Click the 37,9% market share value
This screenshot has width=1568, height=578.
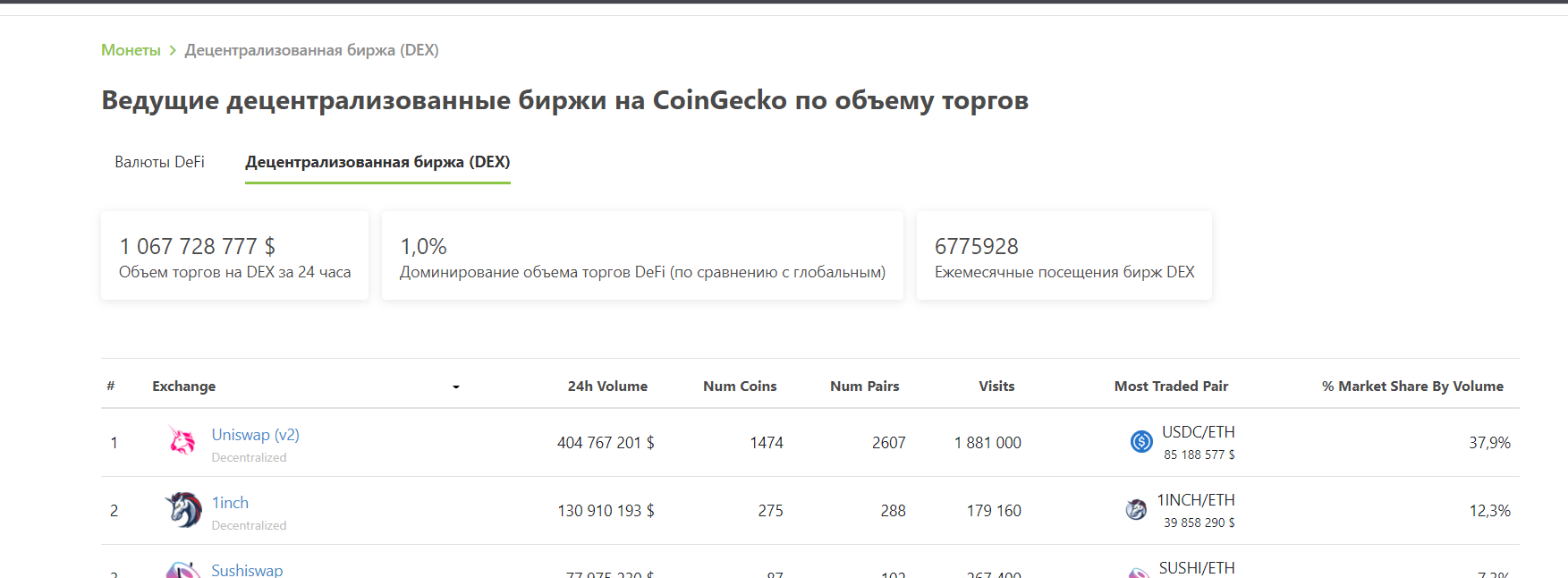pos(1489,443)
